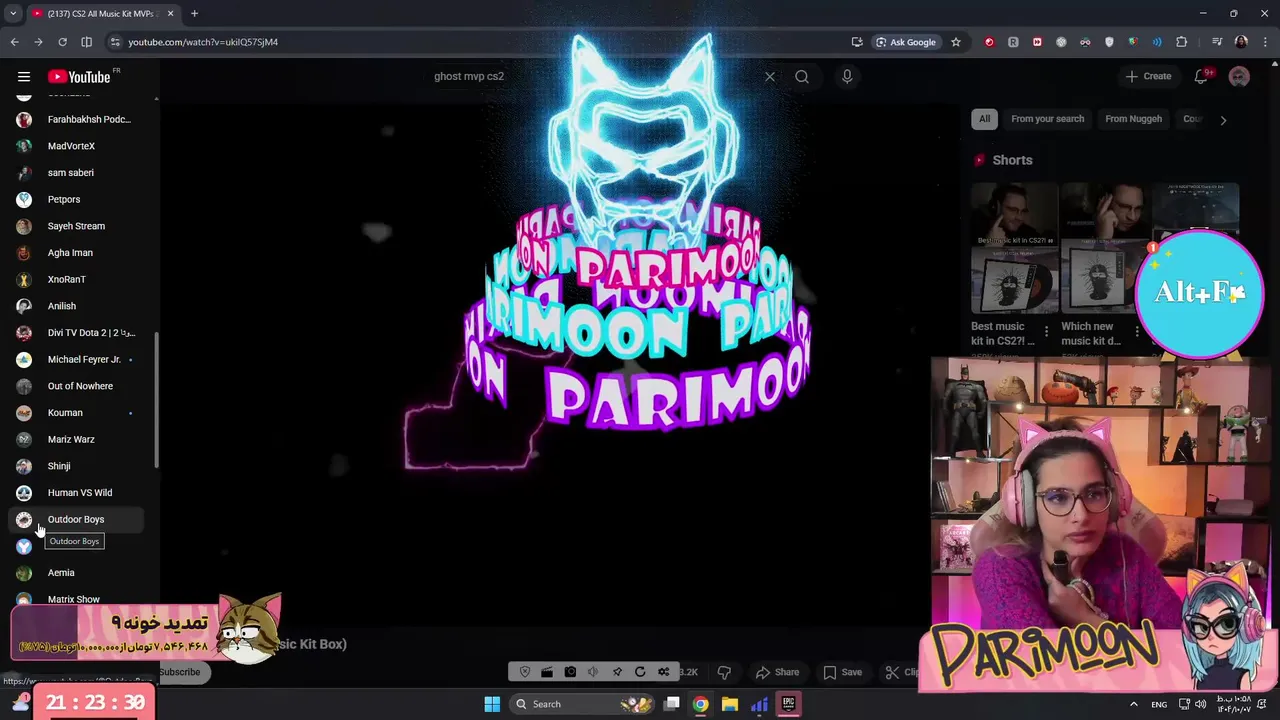Open Chrome media controls icon

point(1217,42)
